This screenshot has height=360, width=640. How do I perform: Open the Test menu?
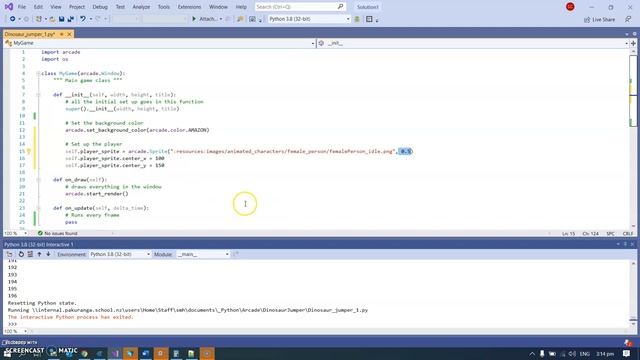click(120, 7)
